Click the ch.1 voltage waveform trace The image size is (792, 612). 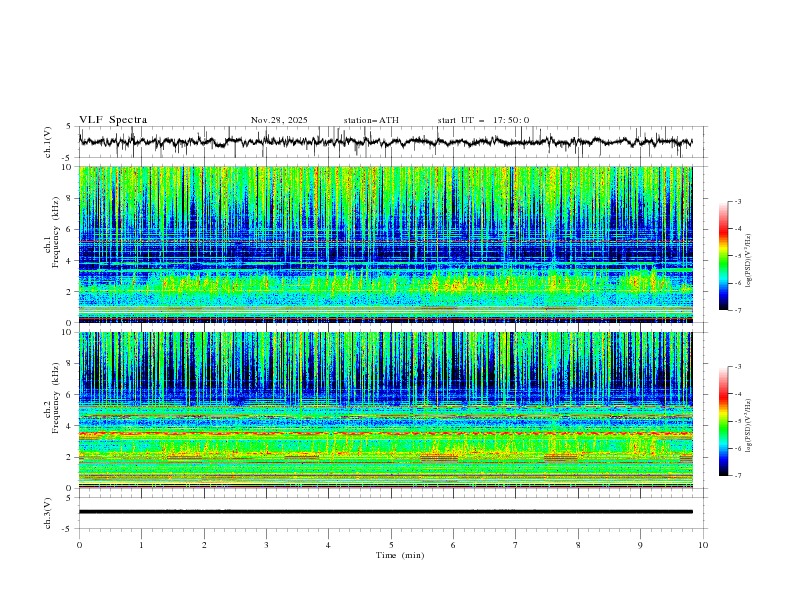pos(385,141)
